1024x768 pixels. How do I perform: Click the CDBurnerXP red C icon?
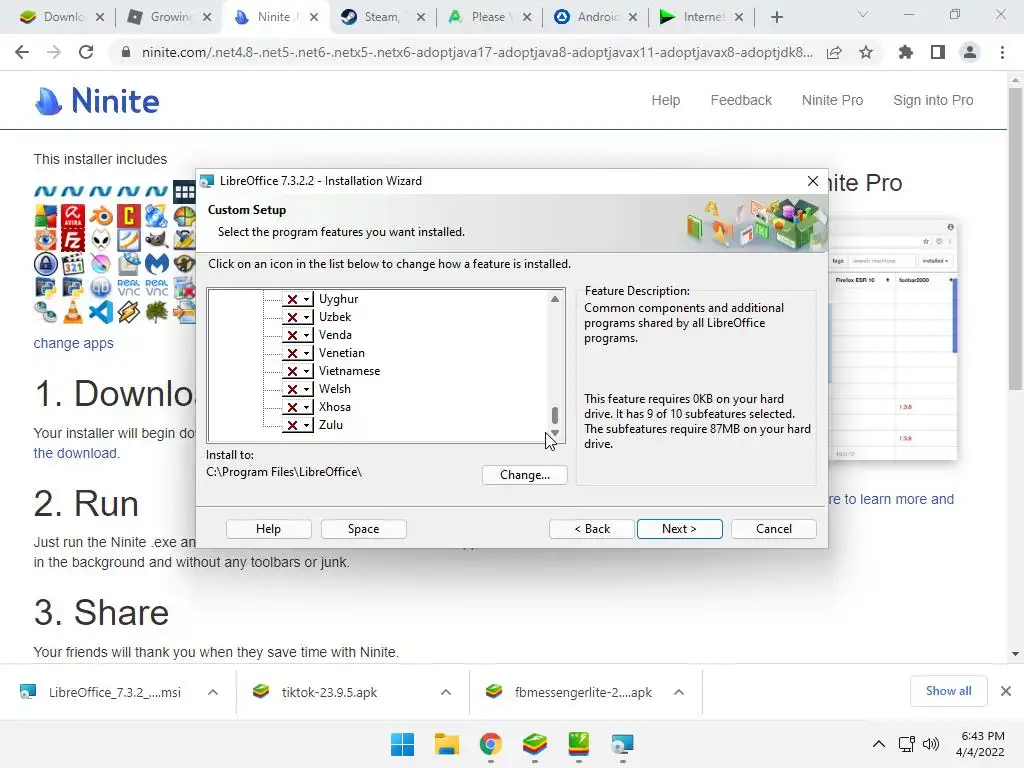tap(129, 216)
